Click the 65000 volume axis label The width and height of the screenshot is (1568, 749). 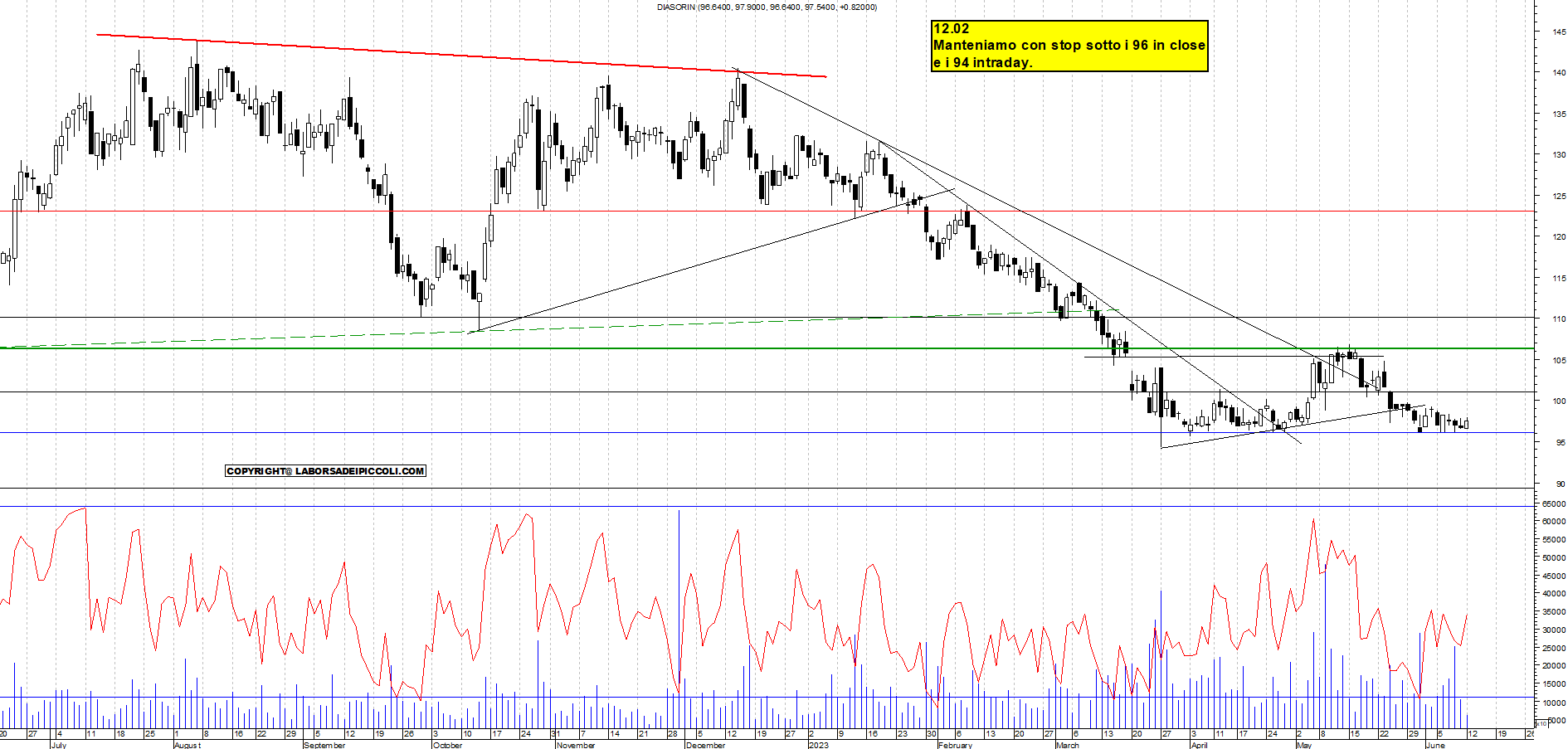pos(1554,503)
